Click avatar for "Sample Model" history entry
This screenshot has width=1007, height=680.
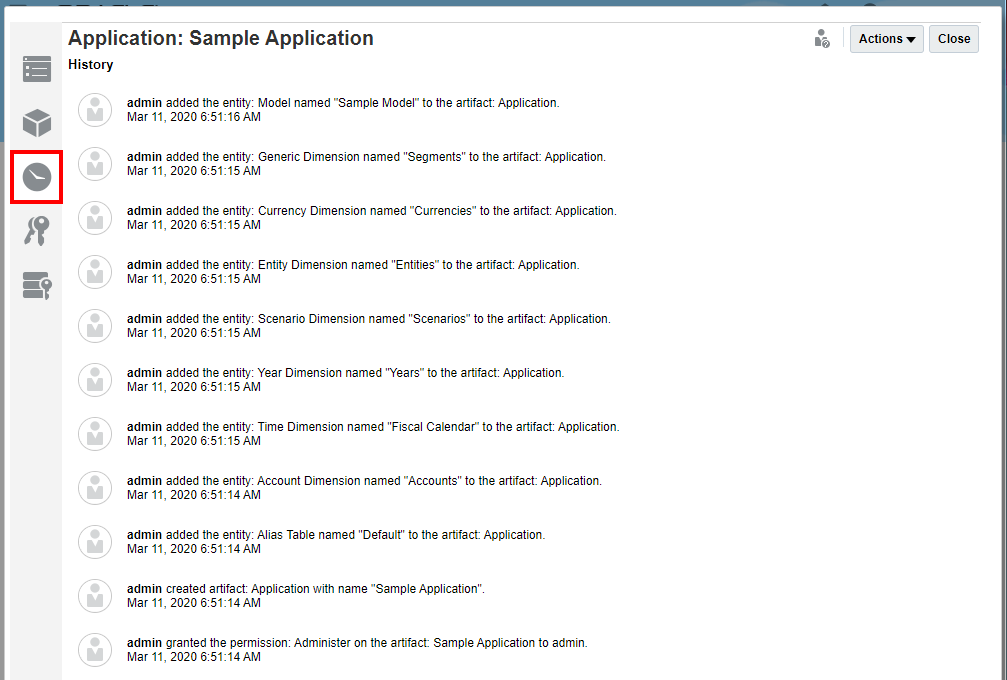(95, 110)
